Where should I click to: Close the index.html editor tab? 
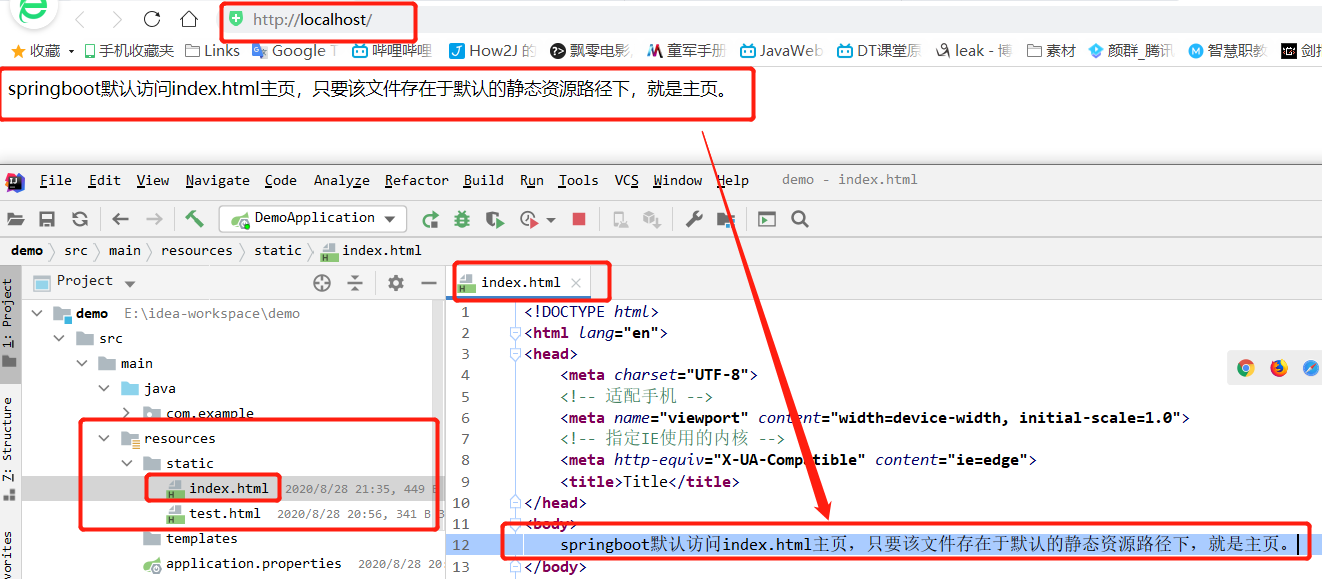coord(576,283)
